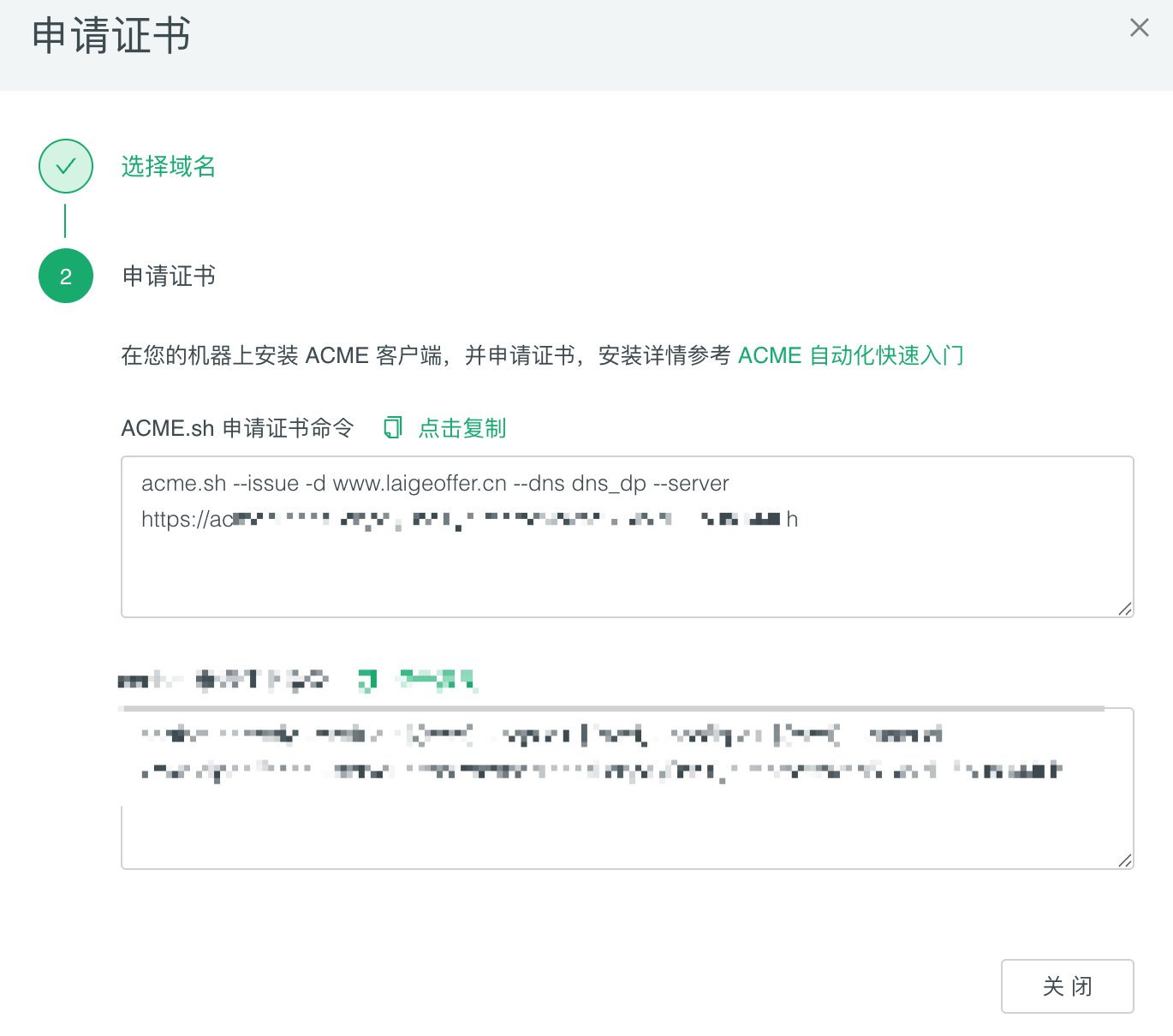Viewport: 1173px width, 1036px height.
Task: Click the resize handle of the second textarea
Action: coord(1124,862)
